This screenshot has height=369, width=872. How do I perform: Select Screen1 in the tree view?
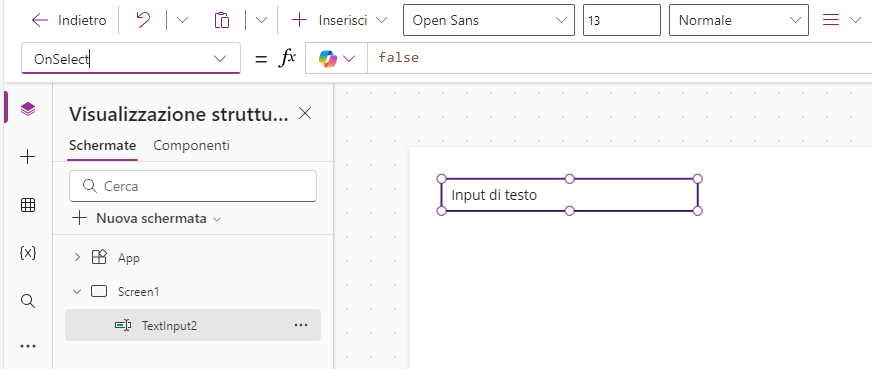tap(138, 291)
